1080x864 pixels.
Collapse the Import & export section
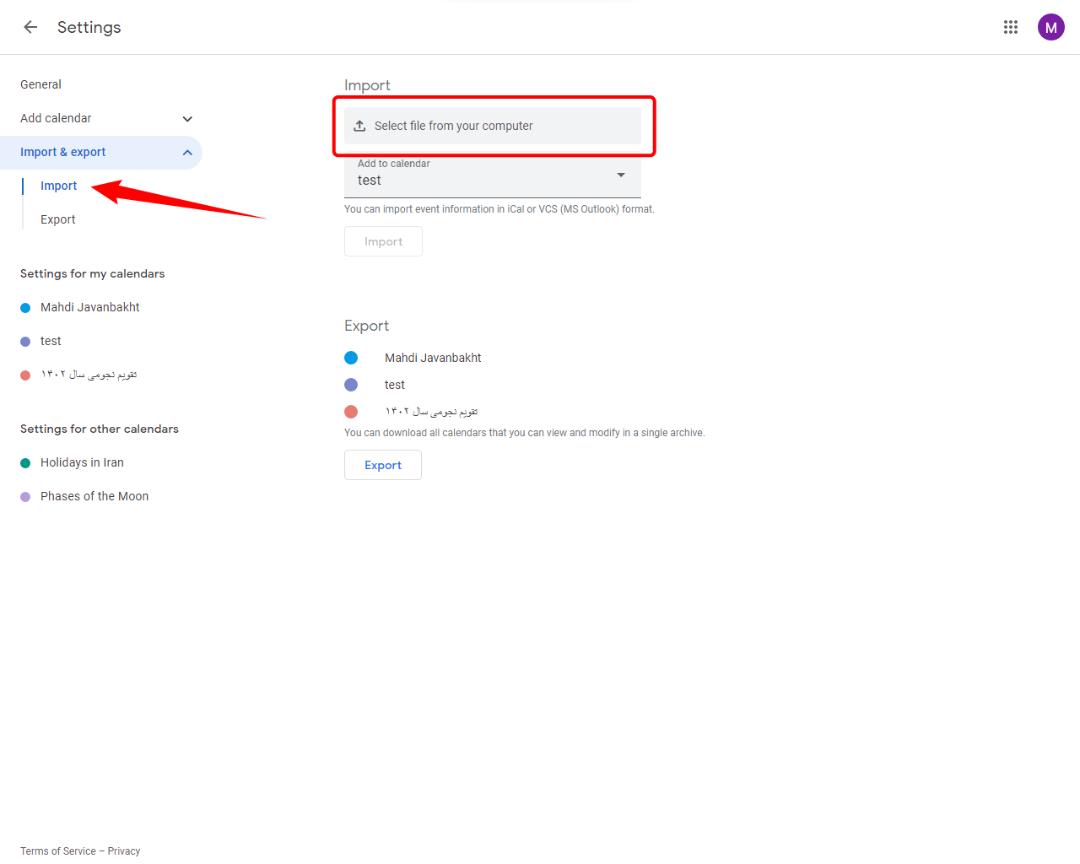(187, 152)
